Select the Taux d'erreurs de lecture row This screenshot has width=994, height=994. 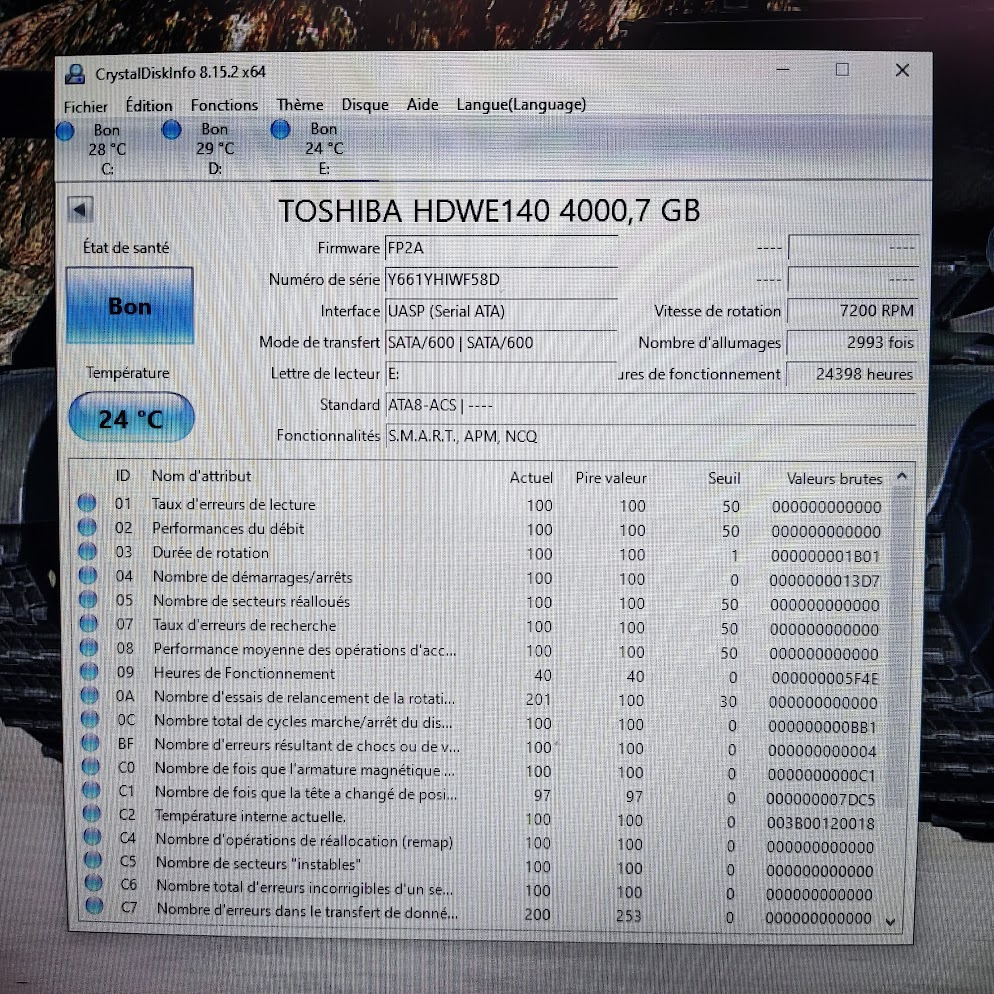480,505
